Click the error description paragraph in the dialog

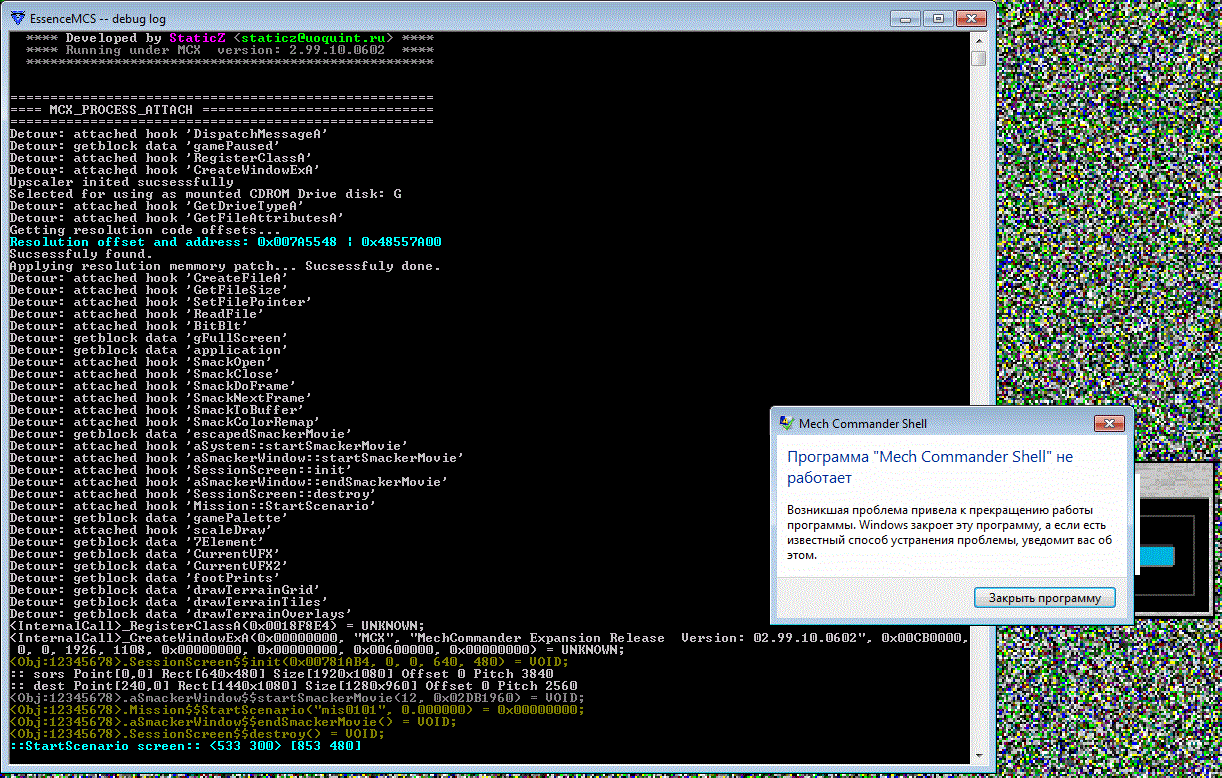(949, 532)
